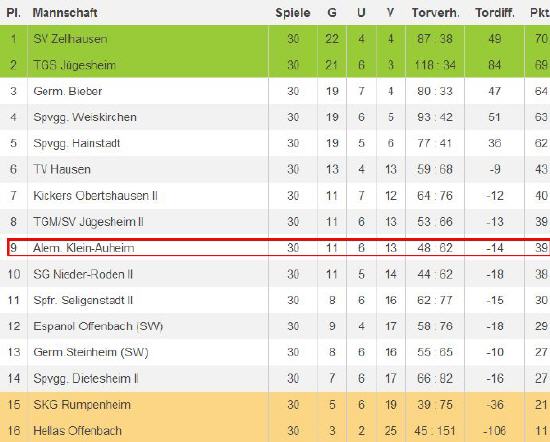Click Kickers Obertshausen II team
The width and height of the screenshot is (550, 442).
click(x=95, y=195)
